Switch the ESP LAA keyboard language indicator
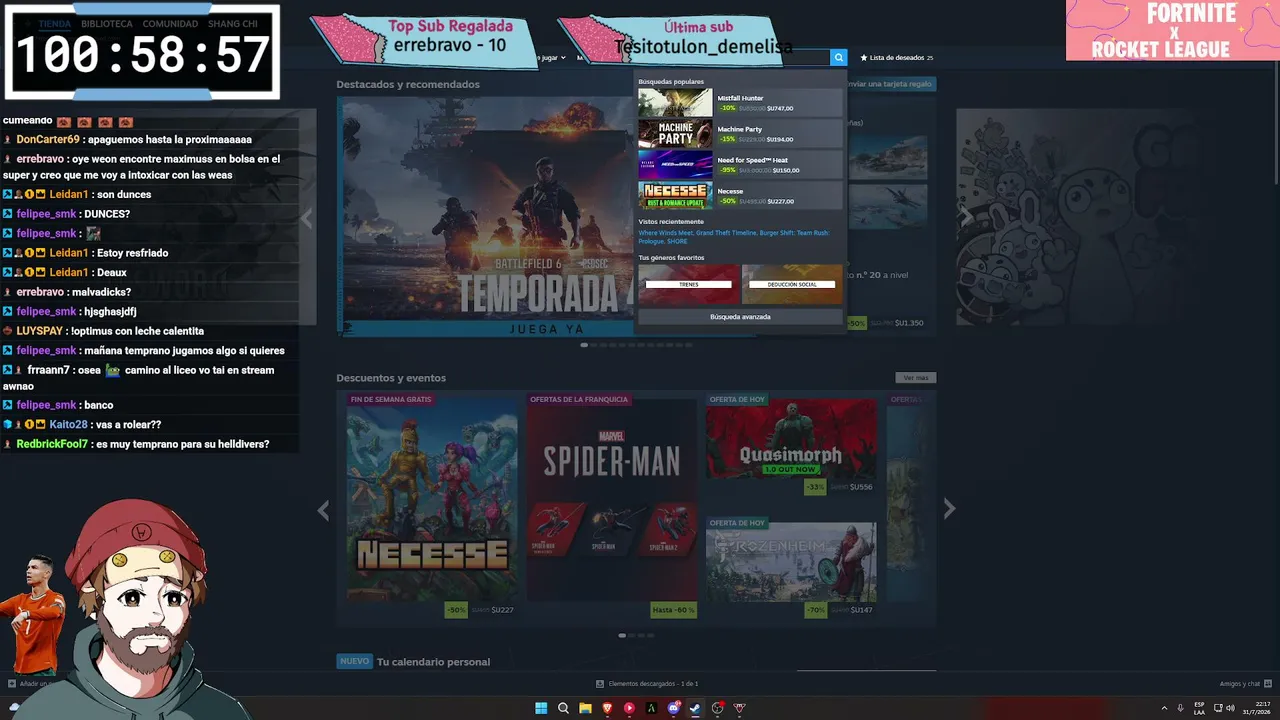The image size is (1280, 720). (1200, 708)
